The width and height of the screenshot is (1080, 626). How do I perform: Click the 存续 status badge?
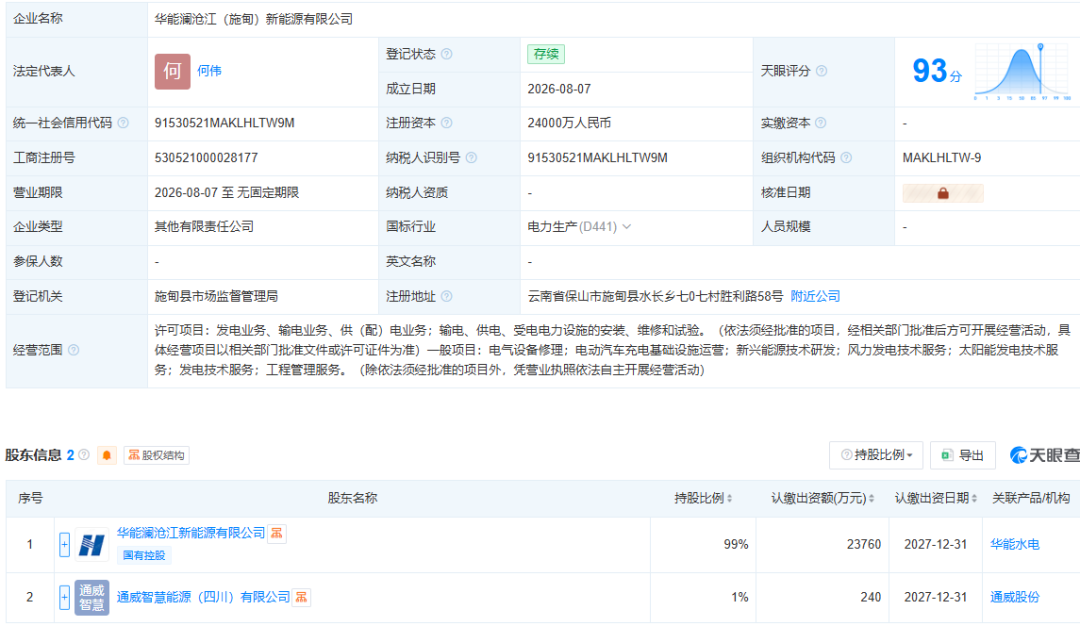546,54
